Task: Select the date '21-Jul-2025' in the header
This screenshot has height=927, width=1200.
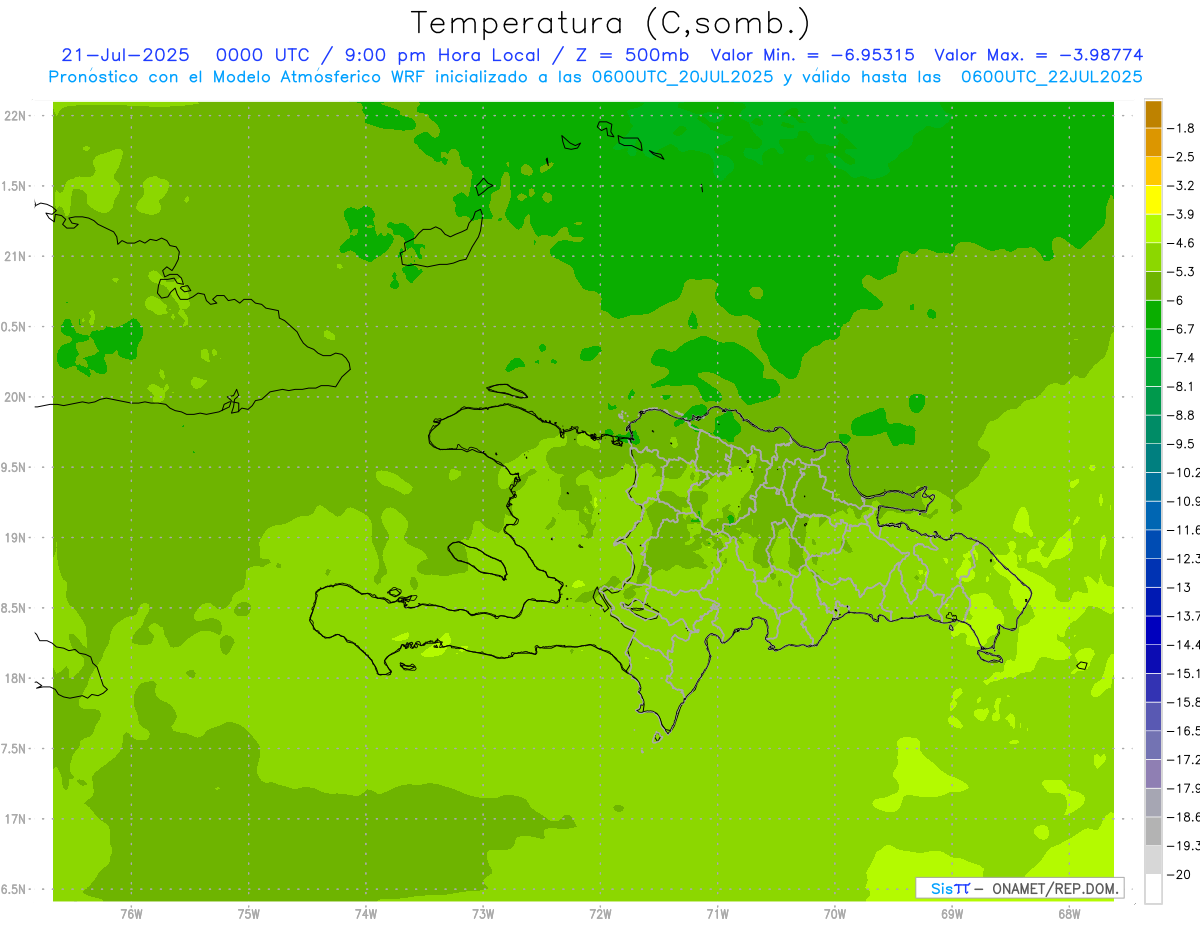Action: pyautogui.click(x=126, y=55)
